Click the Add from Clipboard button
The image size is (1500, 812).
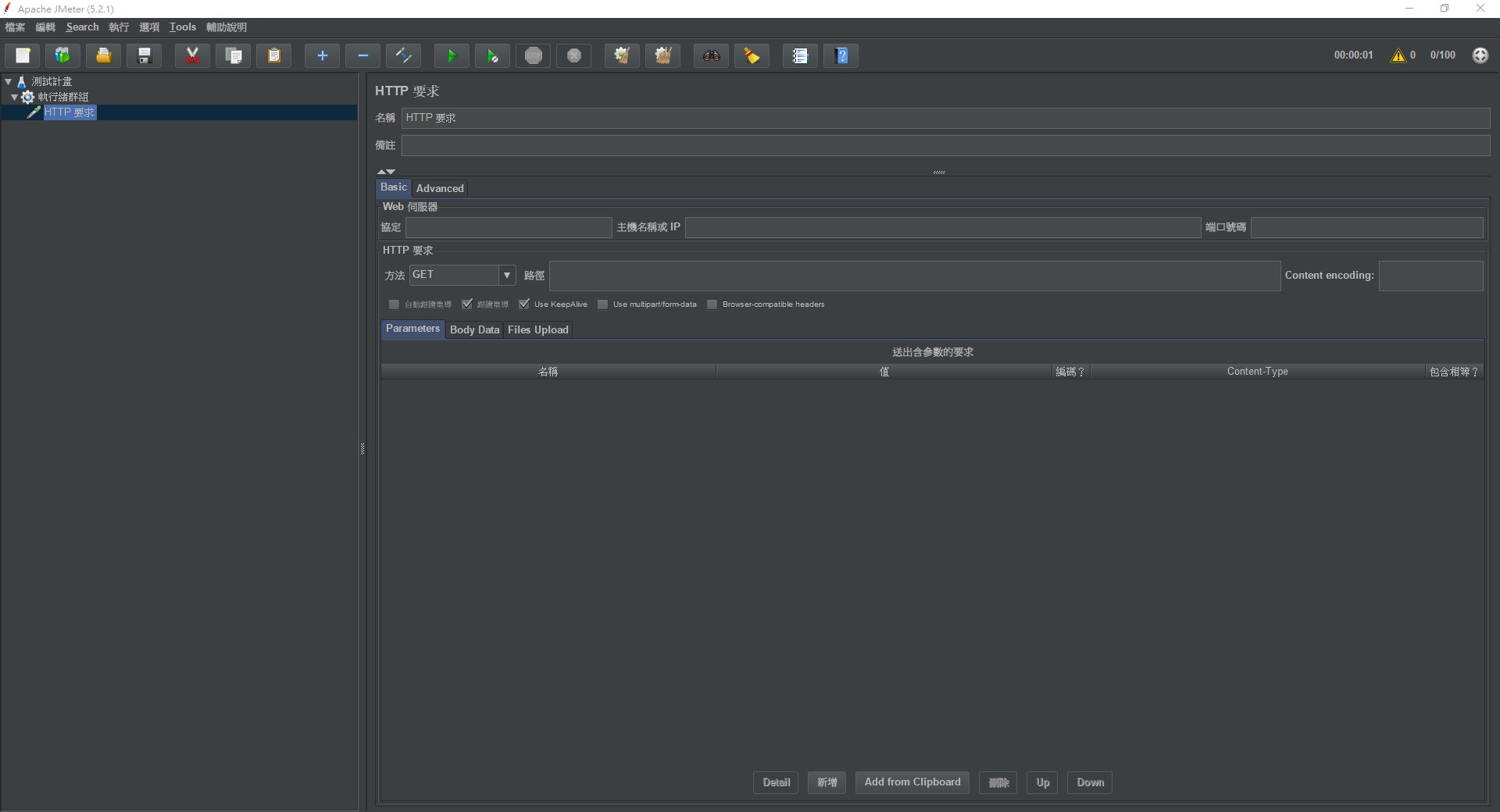tap(912, 782)
